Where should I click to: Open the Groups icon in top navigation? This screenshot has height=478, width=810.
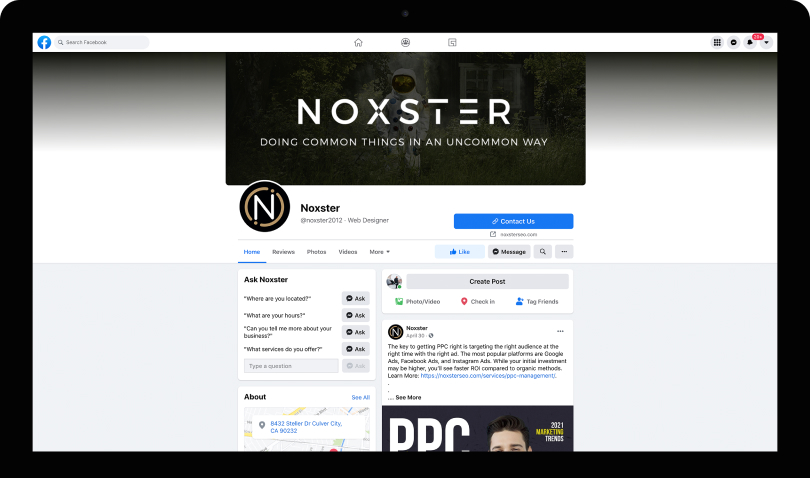click(x=406, y=42)
